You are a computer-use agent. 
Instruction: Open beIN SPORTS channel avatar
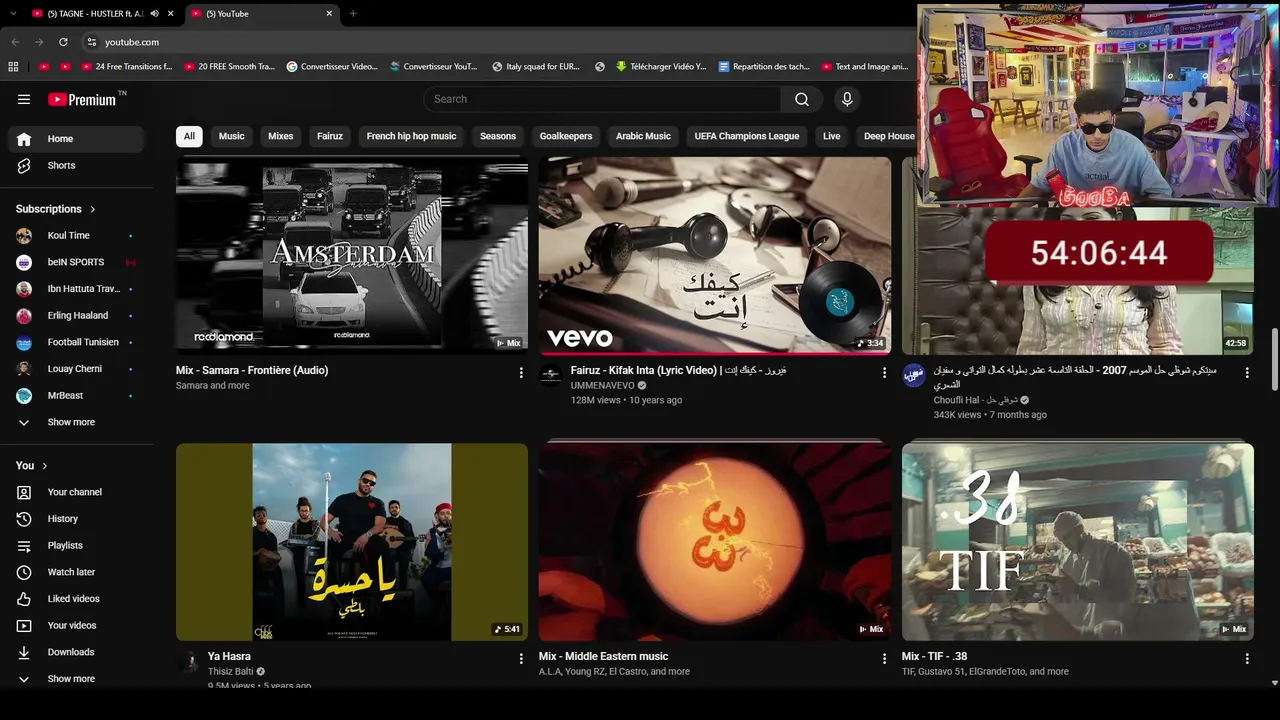pos(24,262)
